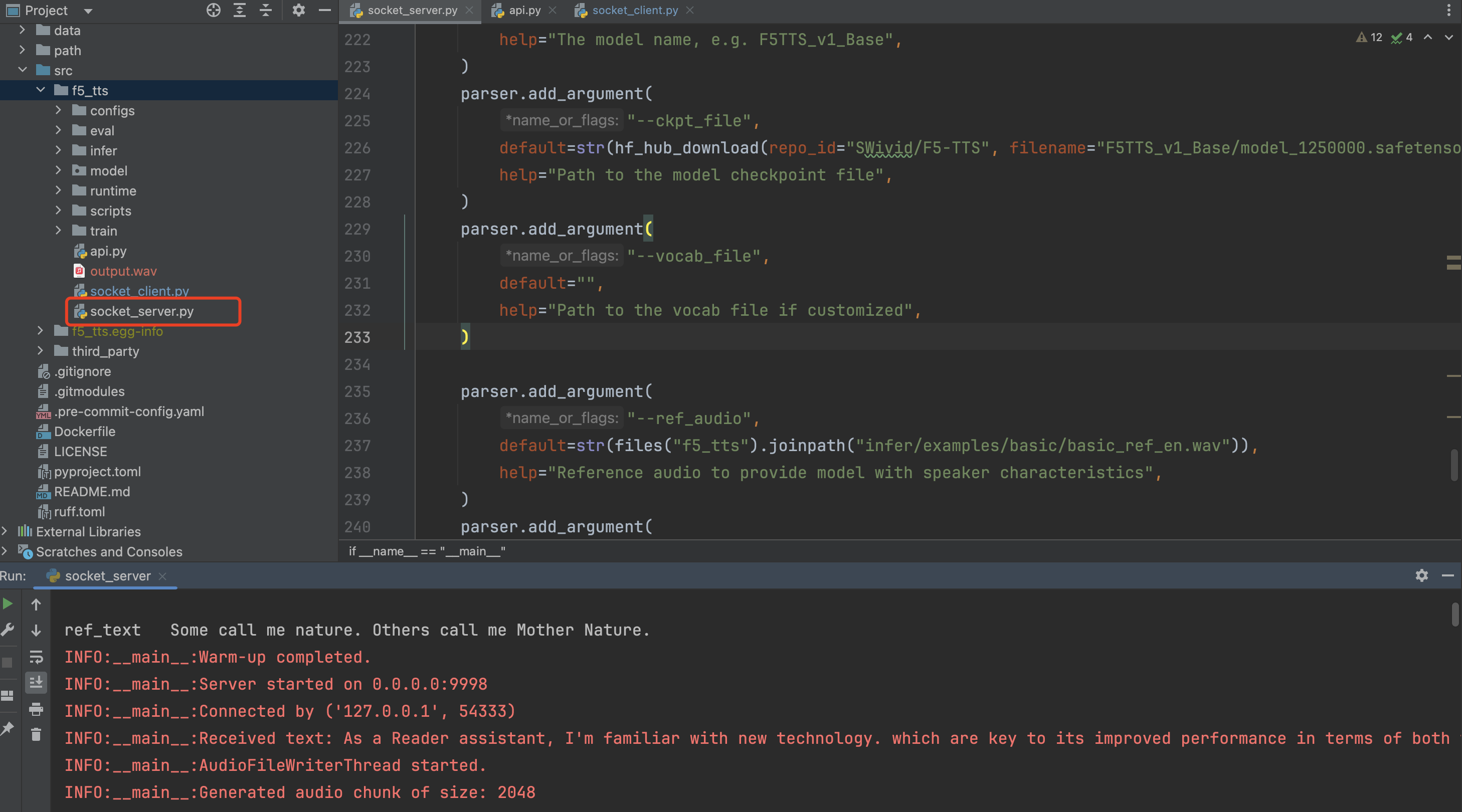Viewport: 1462px width, 812px height.
Task: Click the trash Clear All console icon
Action: (36, 735)
